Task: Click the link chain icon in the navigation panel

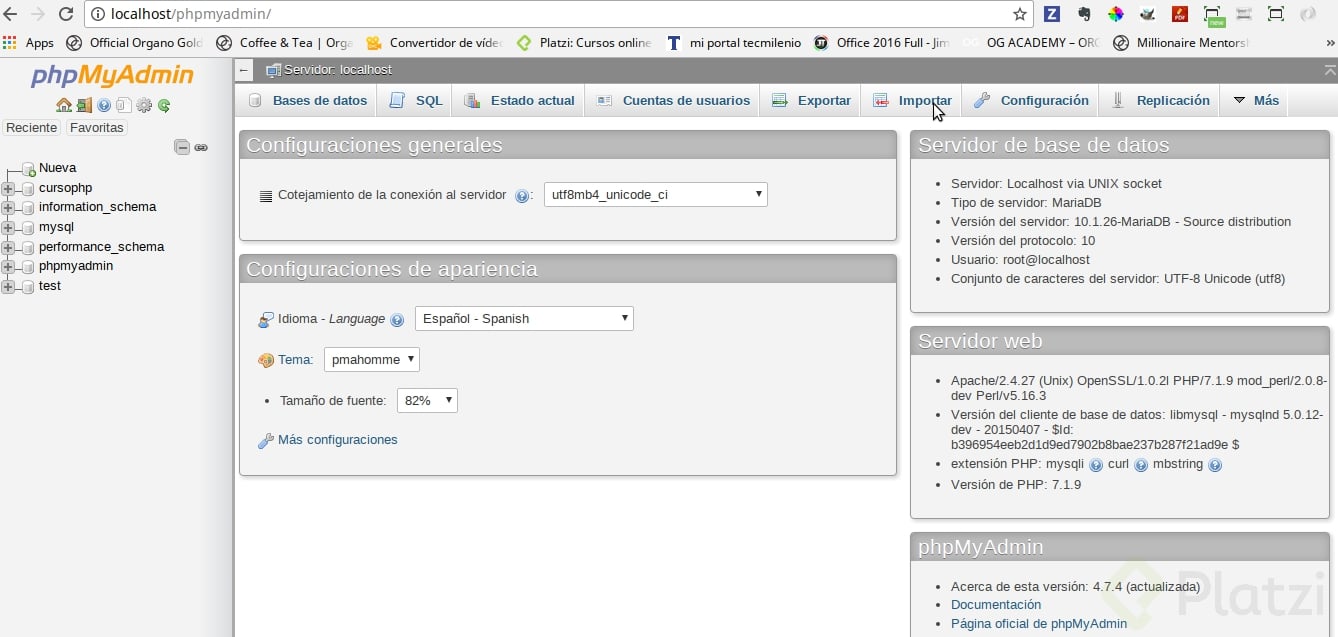Action: pyautogui.click(x=201, y=147)
